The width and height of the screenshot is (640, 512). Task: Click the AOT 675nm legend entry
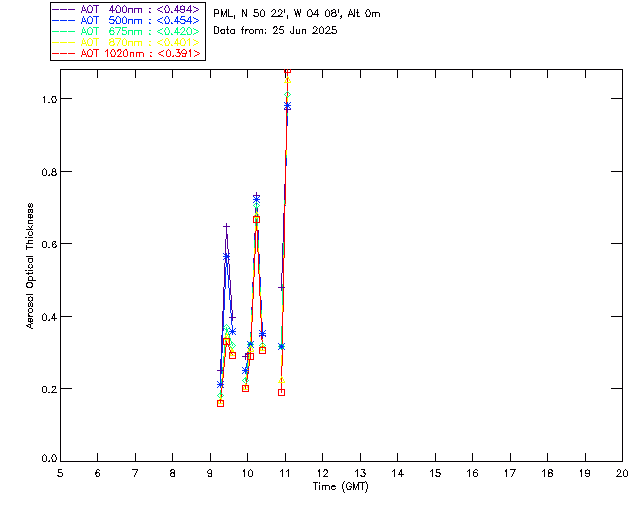(x=126, y=31)
